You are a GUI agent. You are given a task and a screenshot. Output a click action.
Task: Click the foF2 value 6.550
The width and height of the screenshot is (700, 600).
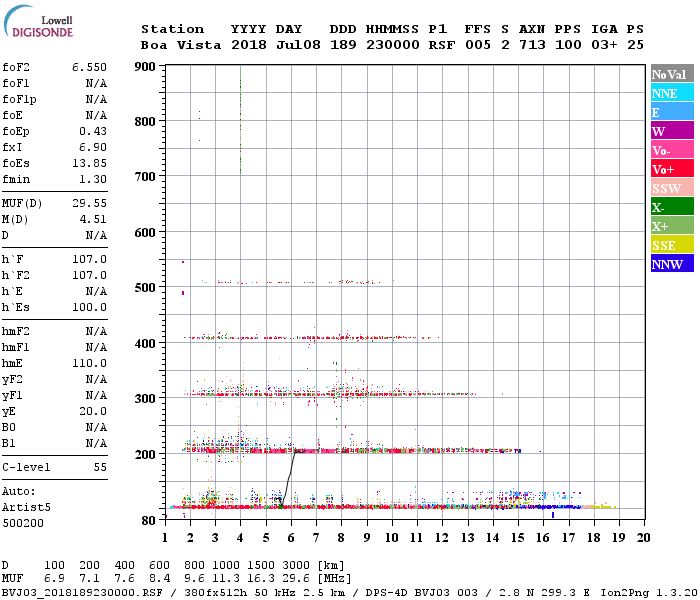pos(89,67)
